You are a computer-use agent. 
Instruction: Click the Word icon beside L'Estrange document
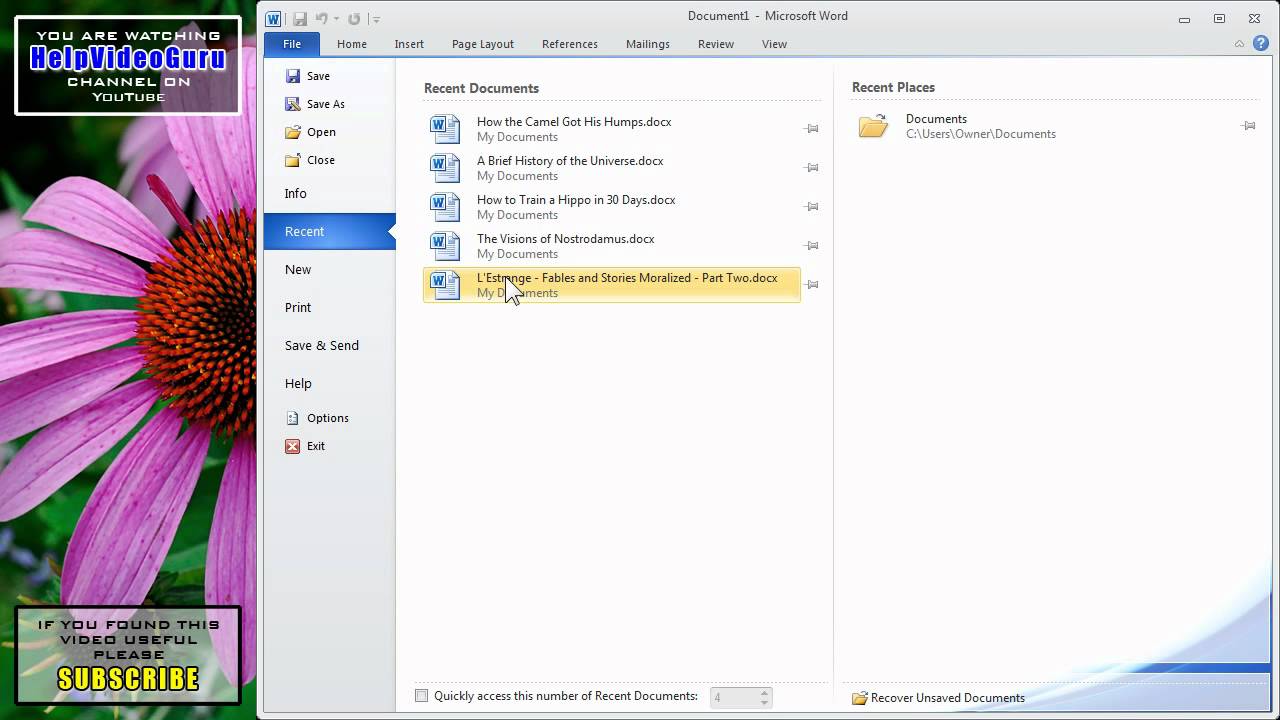coord(445,285)
